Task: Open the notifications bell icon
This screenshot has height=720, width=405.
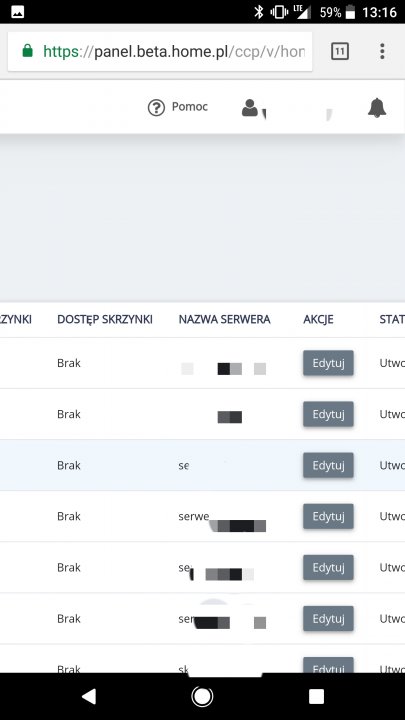Action: point(377,108)
